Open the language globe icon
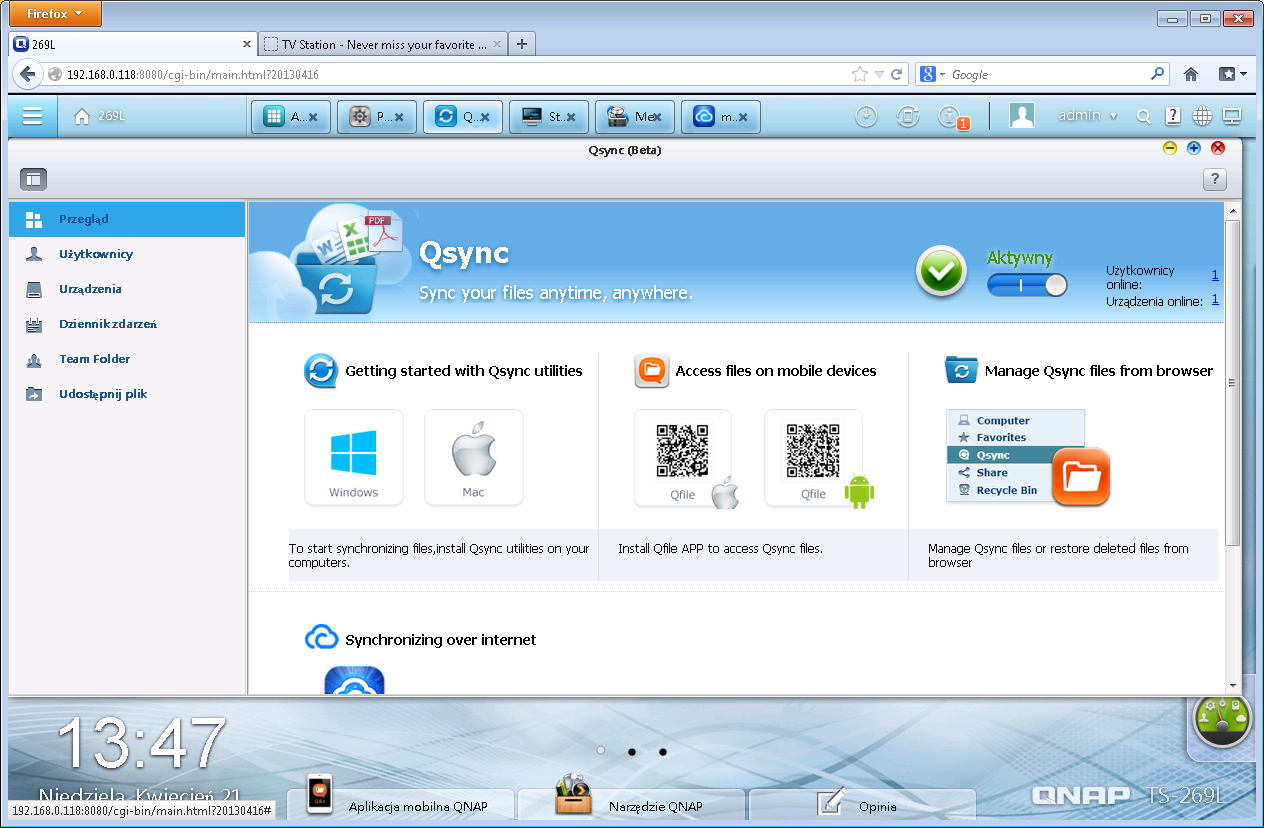Image resolution: width=1264 pixels, height=828 pixels. pos(1203,117)
